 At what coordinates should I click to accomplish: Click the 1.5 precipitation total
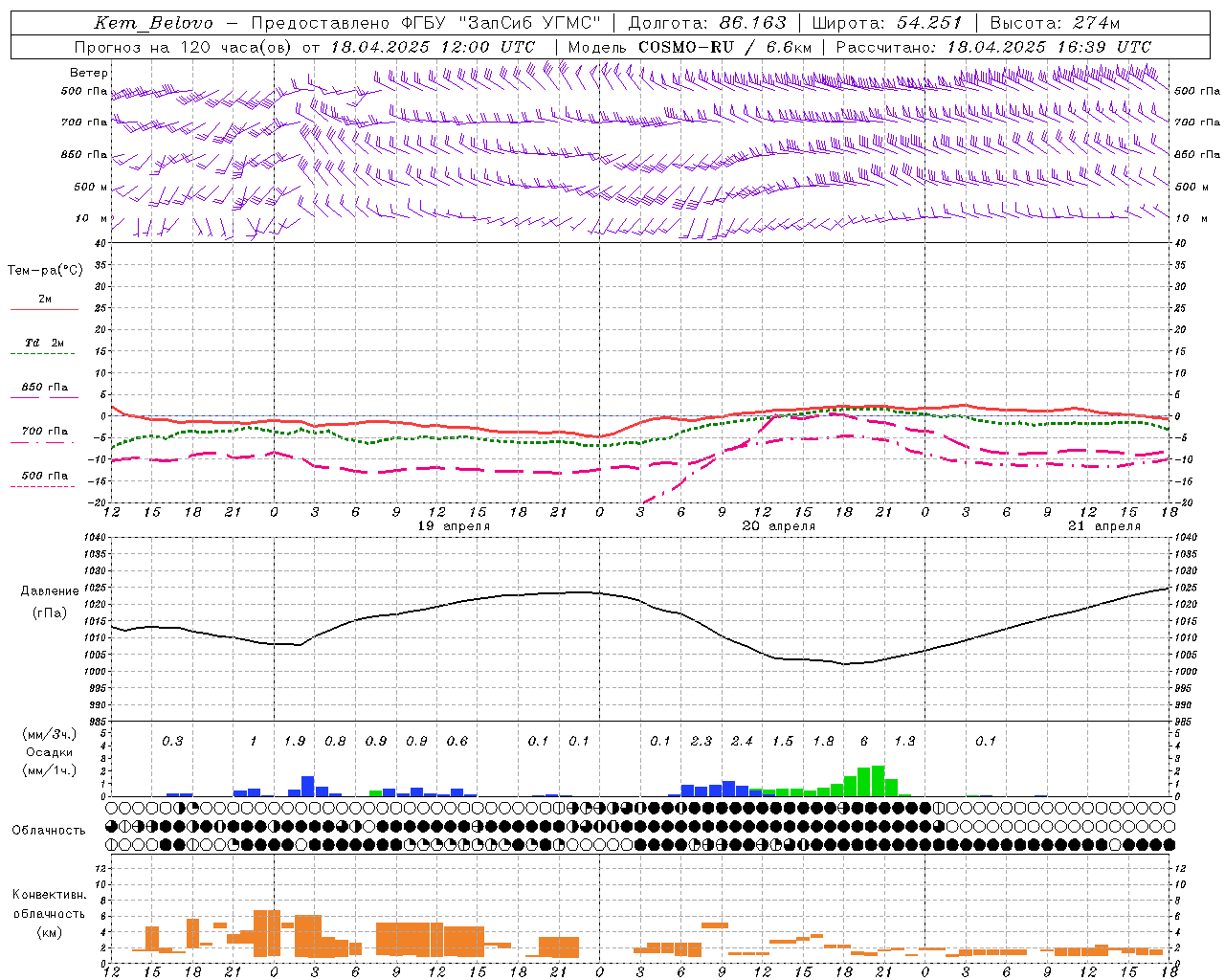click(x=783, y=741)
